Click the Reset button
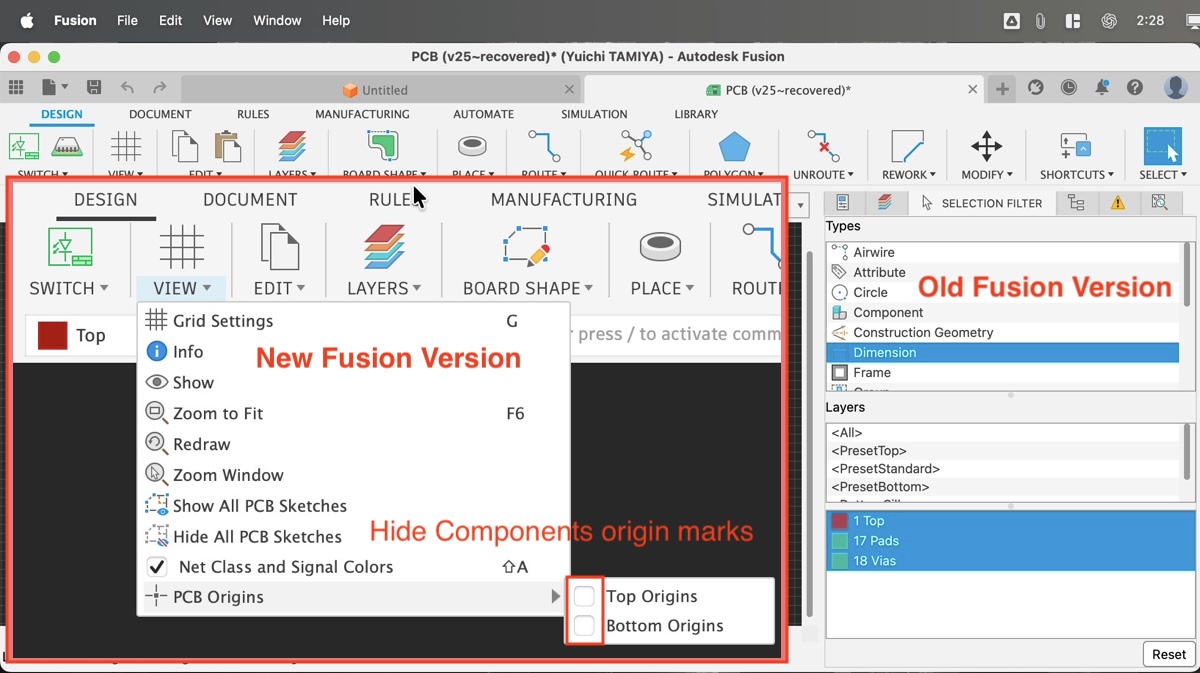This screenshot has height=673, width=1200. [x=1168, y=654]
